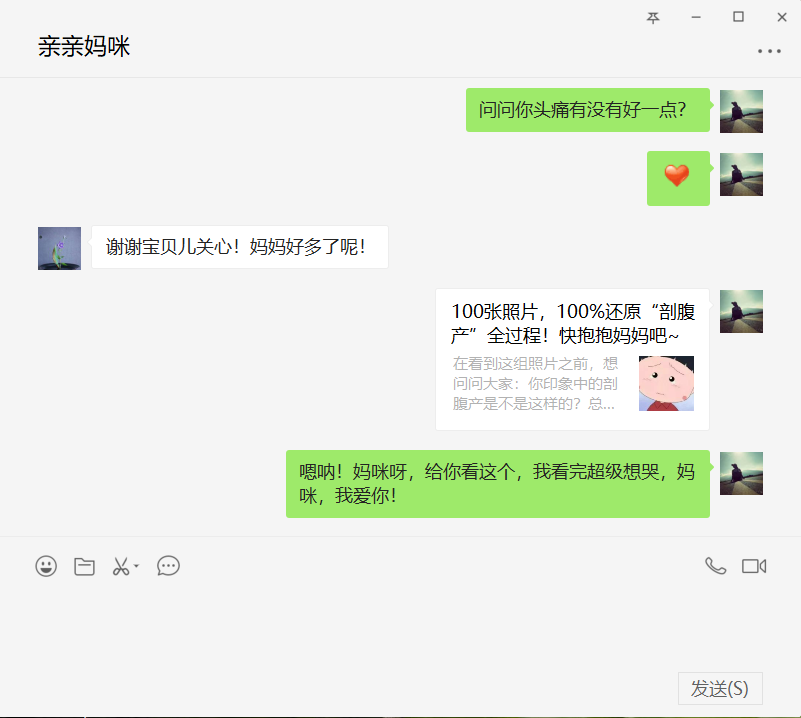Click the chat title 亲亲妈咪
This screenshot has width=801, height=718.
84,46
